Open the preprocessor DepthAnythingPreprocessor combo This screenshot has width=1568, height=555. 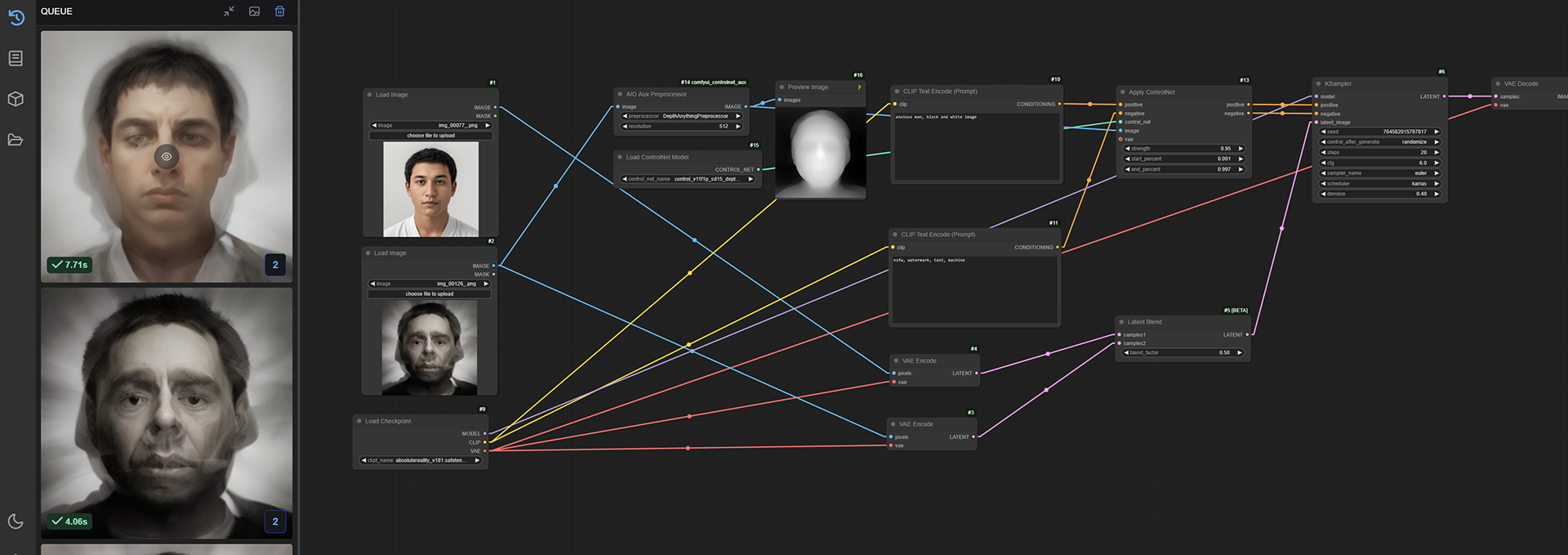(x=682, y=116)
